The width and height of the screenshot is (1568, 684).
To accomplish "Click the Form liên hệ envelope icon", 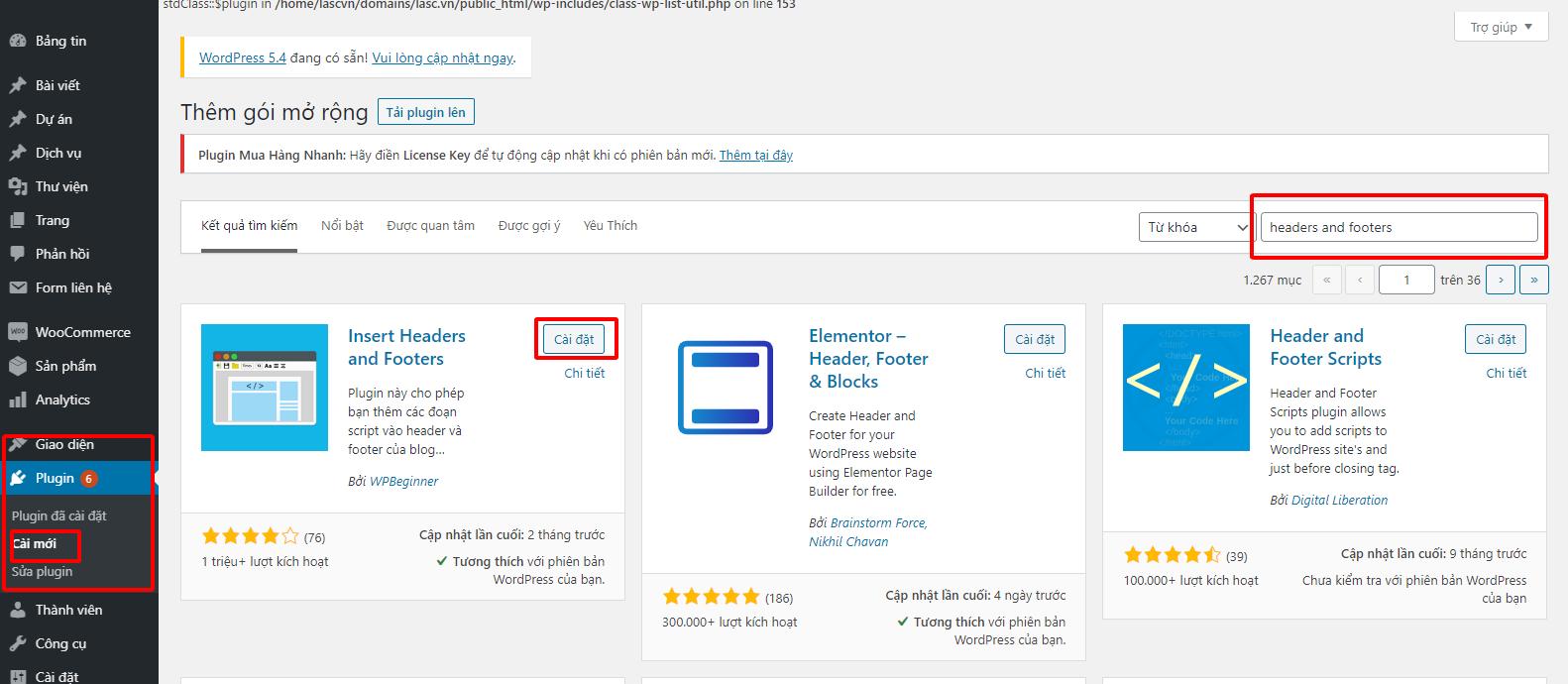I will 17,287.
